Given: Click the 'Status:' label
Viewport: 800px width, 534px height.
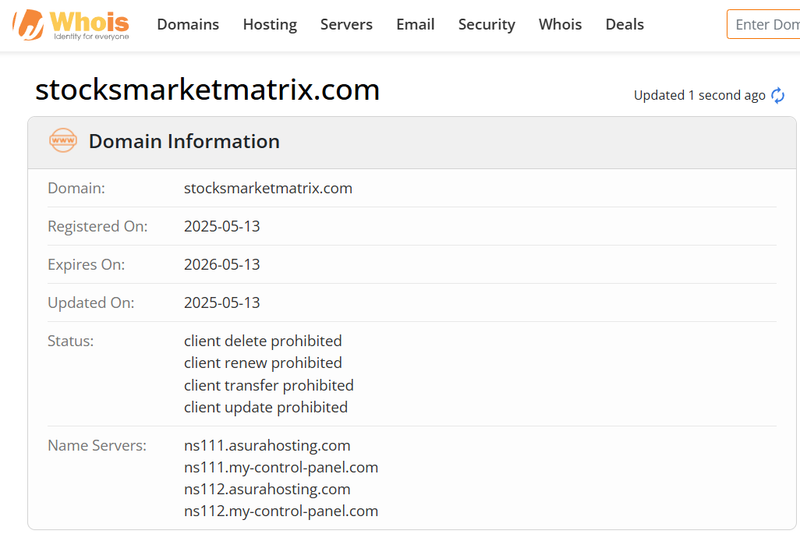Looking at the screenshot, I should pyautogui.click(x=70, y=341).
